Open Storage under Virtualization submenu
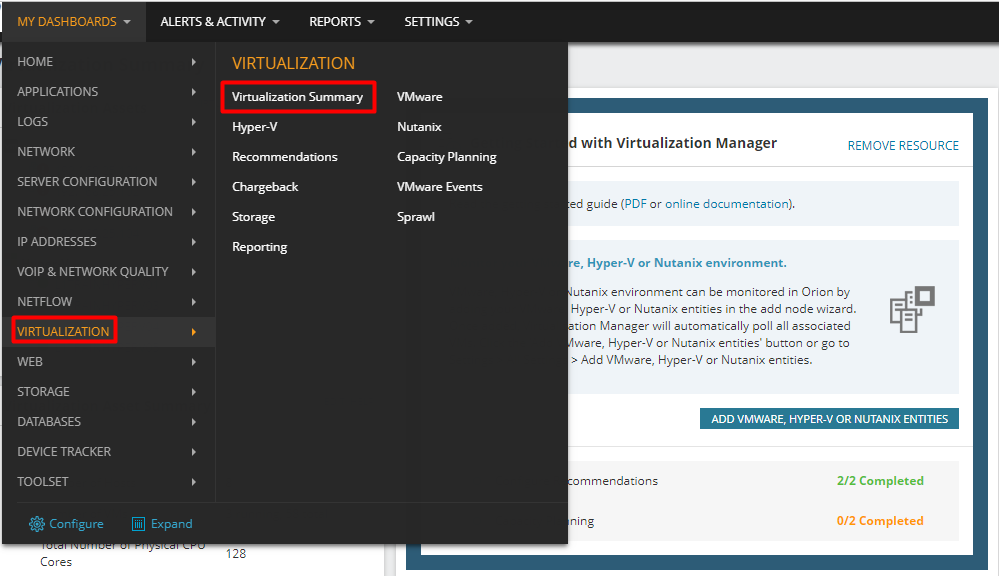Screen dimensions: 999x576 click(x=254, y=217)
